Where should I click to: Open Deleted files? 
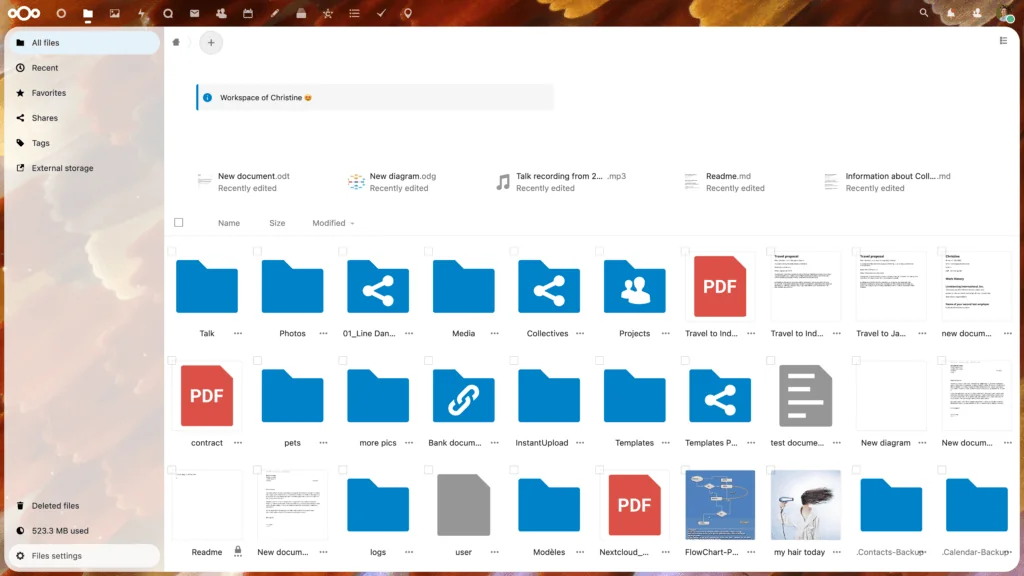(84, 505)
